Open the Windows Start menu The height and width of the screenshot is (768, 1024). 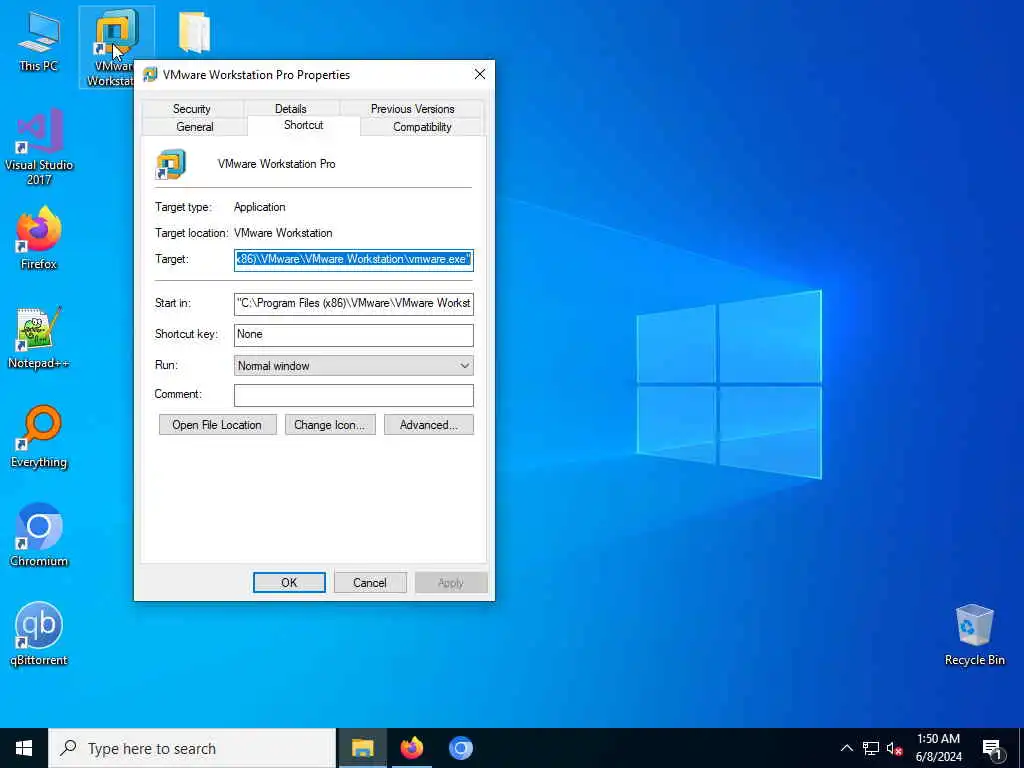click(24, 748)
